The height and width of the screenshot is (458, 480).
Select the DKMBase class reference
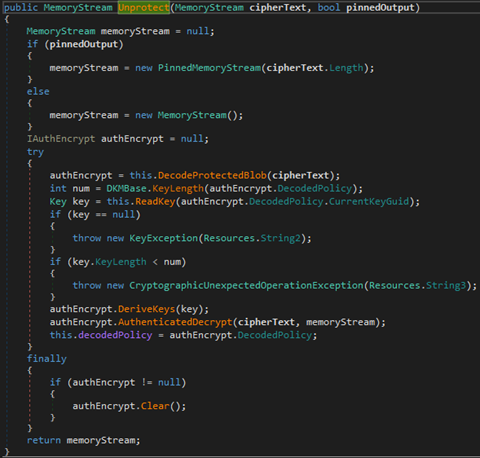coord(126,189)
